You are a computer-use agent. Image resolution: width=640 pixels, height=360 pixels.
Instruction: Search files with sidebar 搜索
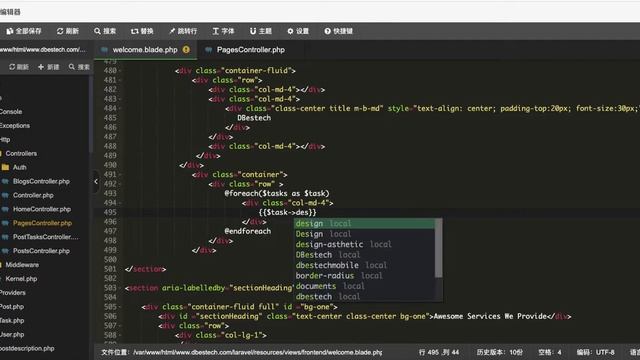click(79, 67)
